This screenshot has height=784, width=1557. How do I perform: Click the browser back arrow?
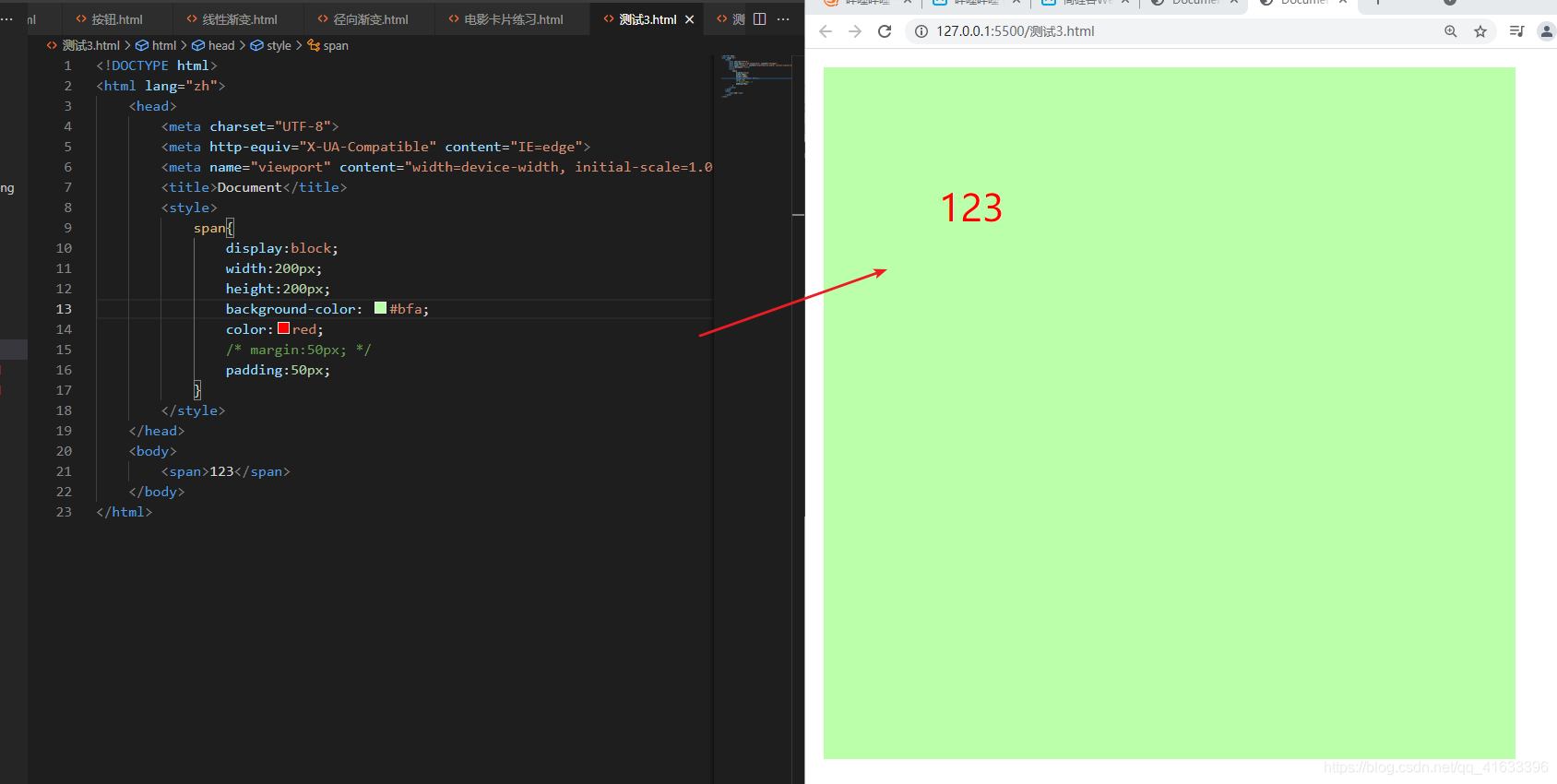pyautogui.click(x=826, y=31)
